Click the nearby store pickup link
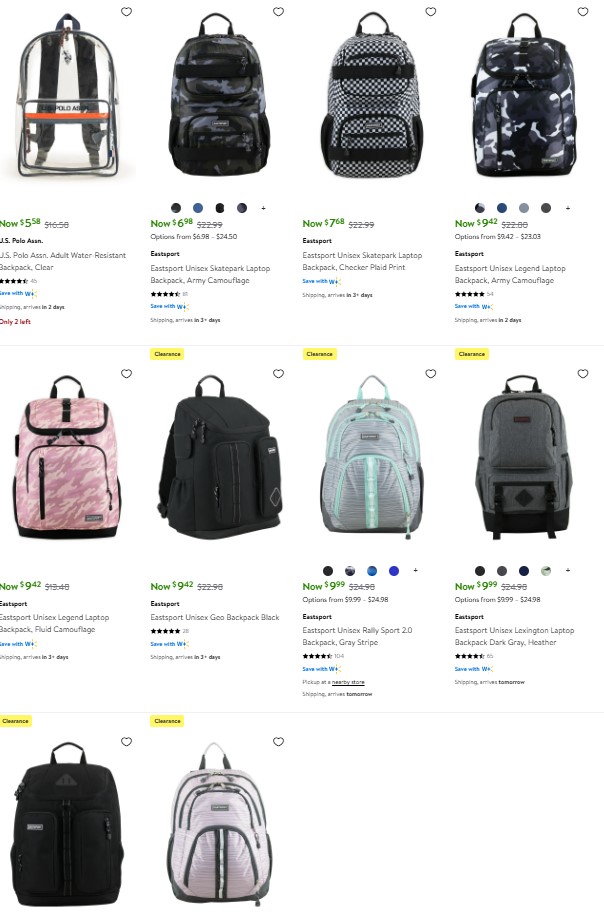Viewport: 604px width, 914px height. (x=348, y=682)
